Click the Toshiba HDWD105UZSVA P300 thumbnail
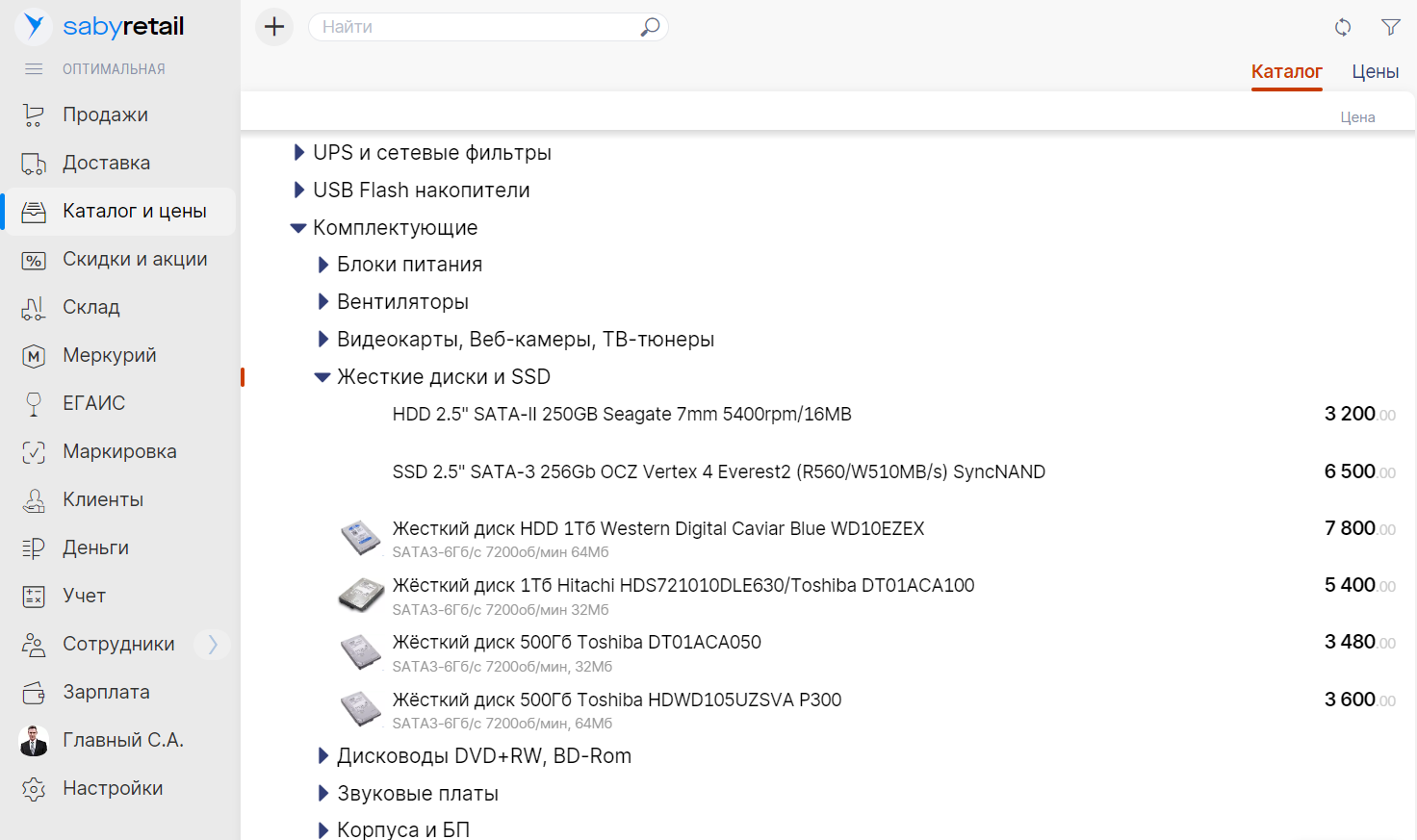 coord(361,709)
